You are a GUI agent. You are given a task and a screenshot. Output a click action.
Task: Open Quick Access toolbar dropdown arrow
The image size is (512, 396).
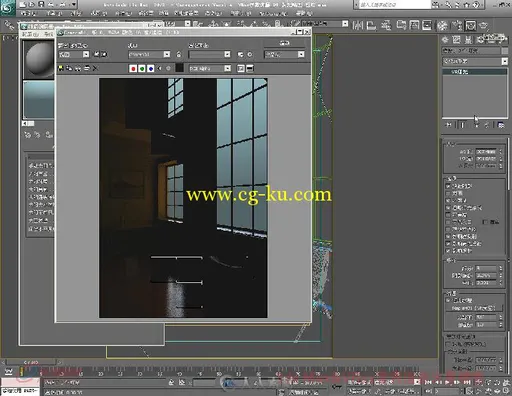pyautogui.click(x=74, y=4)
